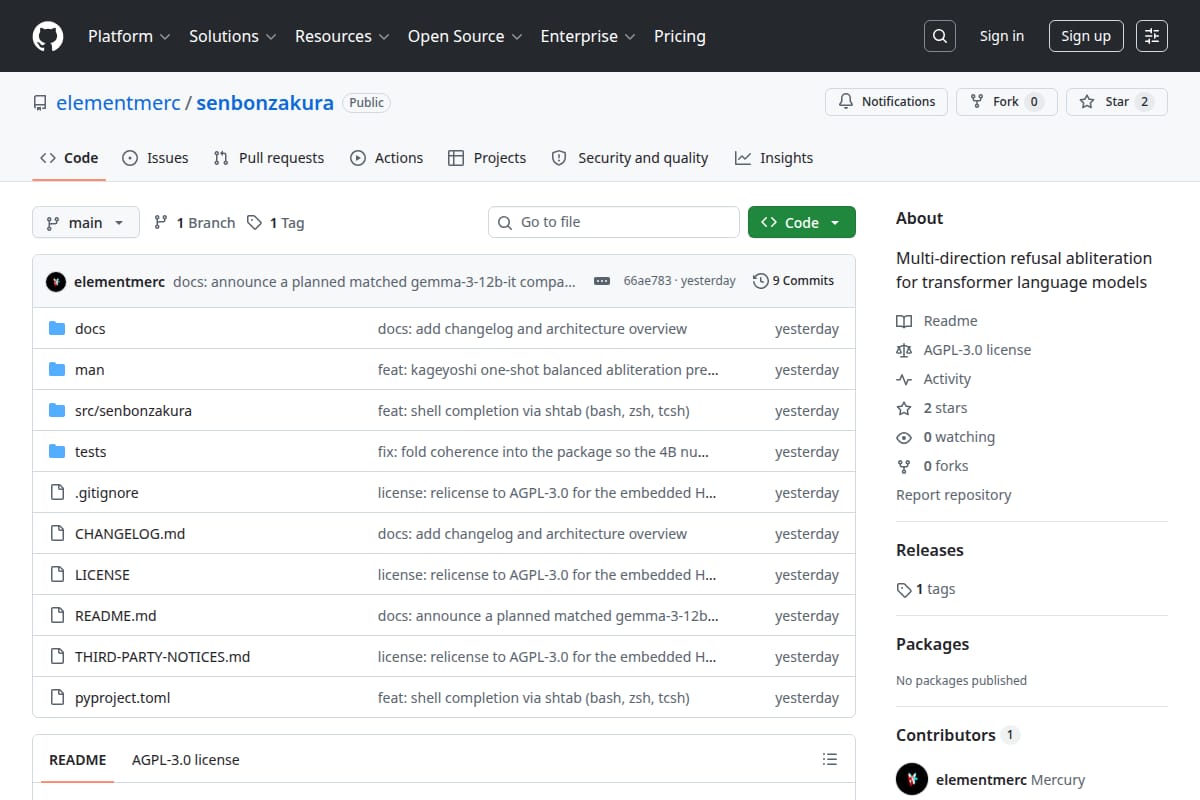The width and height of the screenshot is (1200, 800).
Task: Open the 9 Commits history link
Action: [x=794, y=281]
